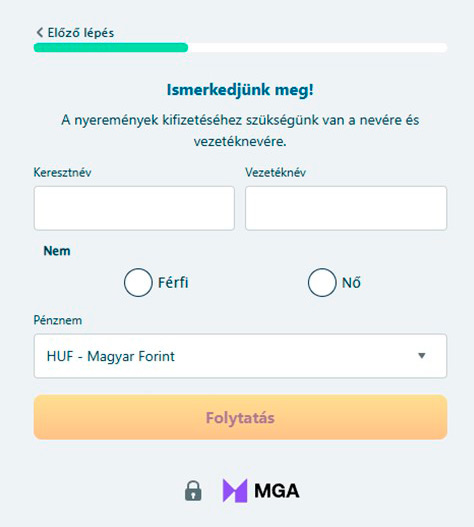Focus the Keresztnév input field
The width and height of the screenshot is (474, 527).
(134, 208)
